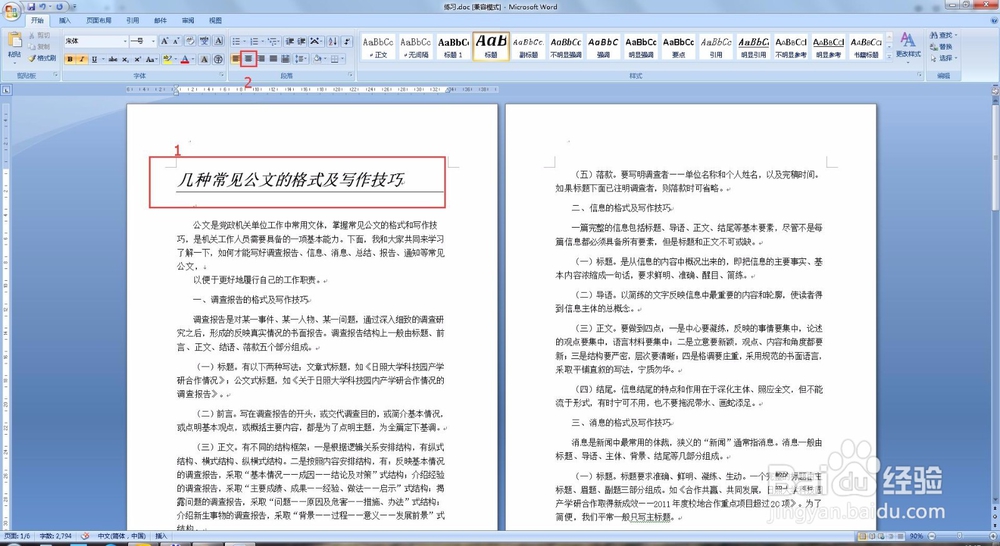The width and height of the screenshot is (1000, 546).
Task: Apply the 正文 style
Action: 378,46
